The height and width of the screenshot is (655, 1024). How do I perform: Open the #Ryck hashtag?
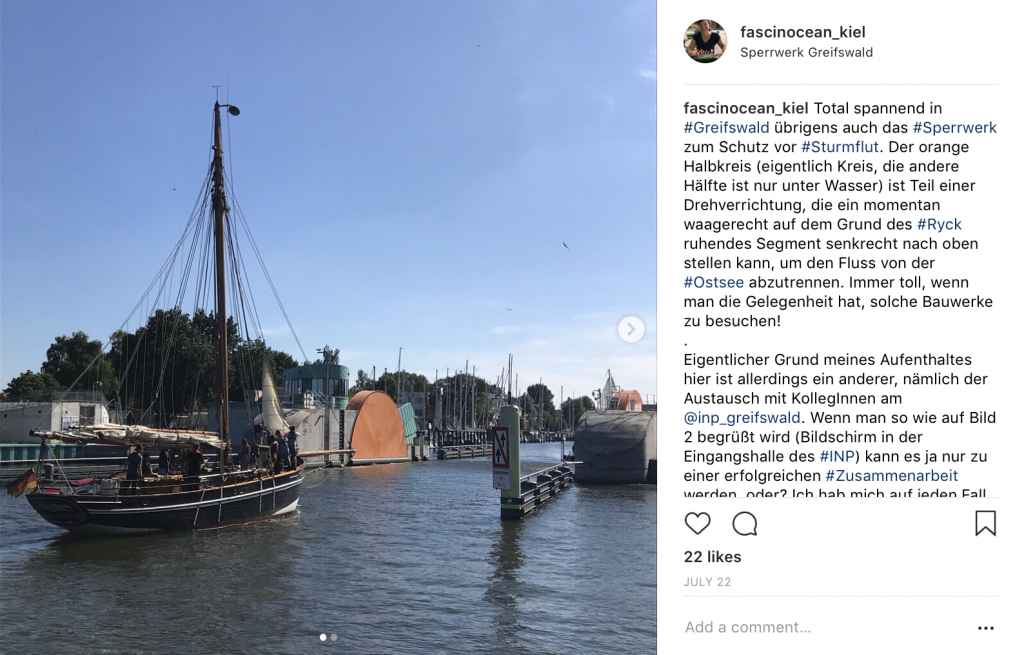[939, 224]
